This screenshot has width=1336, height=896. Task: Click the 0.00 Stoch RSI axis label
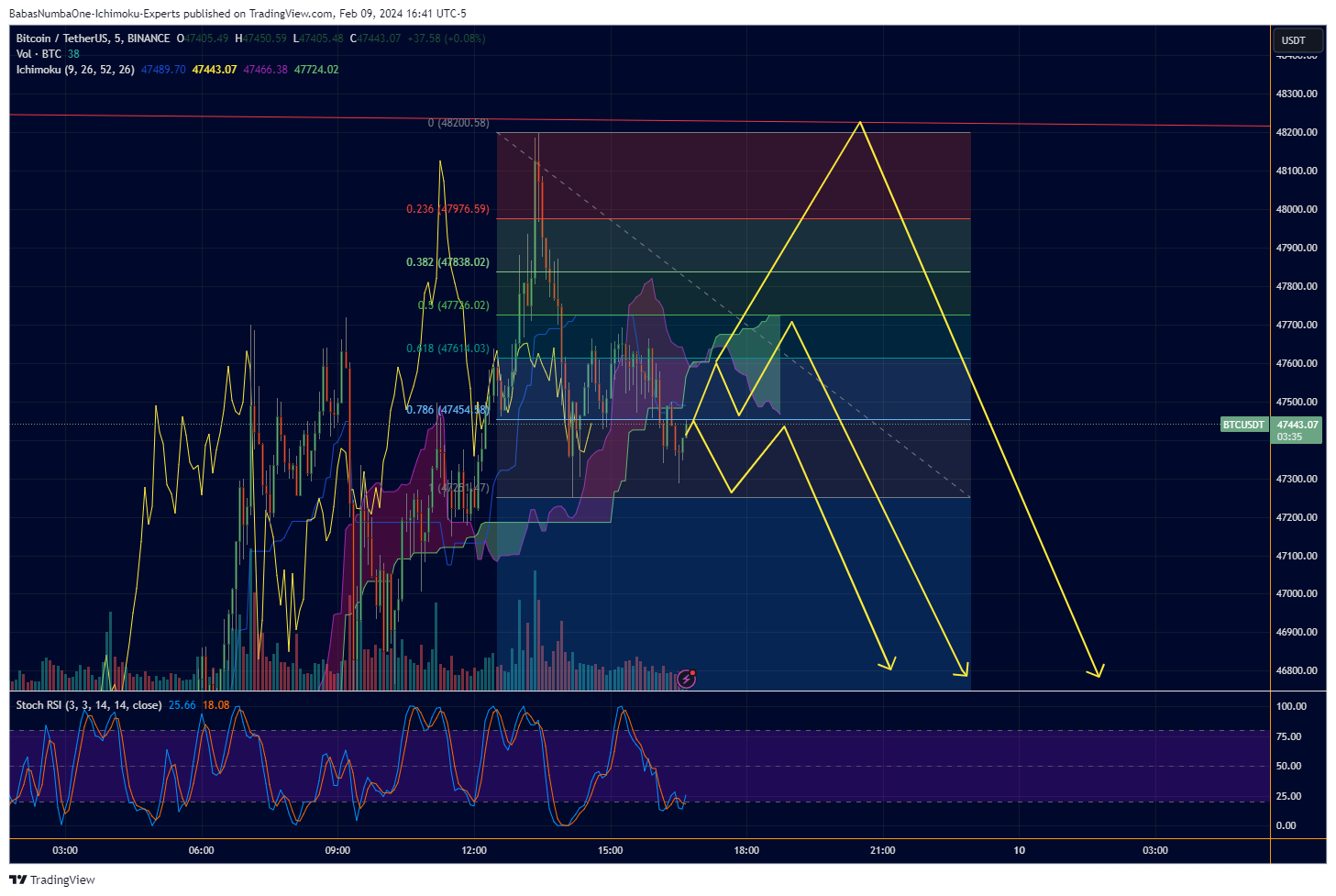1286,825
